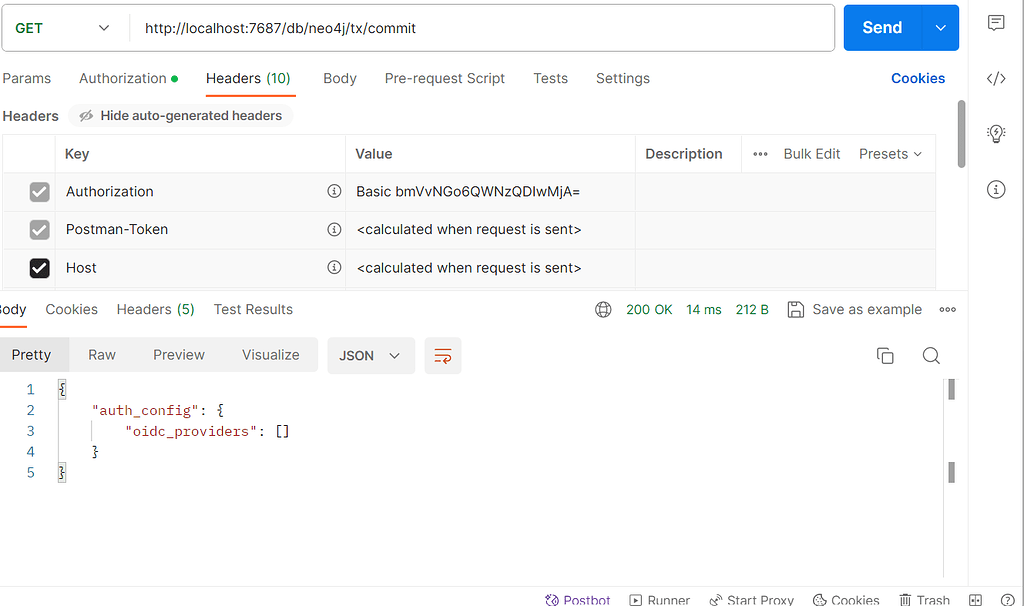Send the request
Viewport: 1024px width, 606px height.
tap(882, 28)
